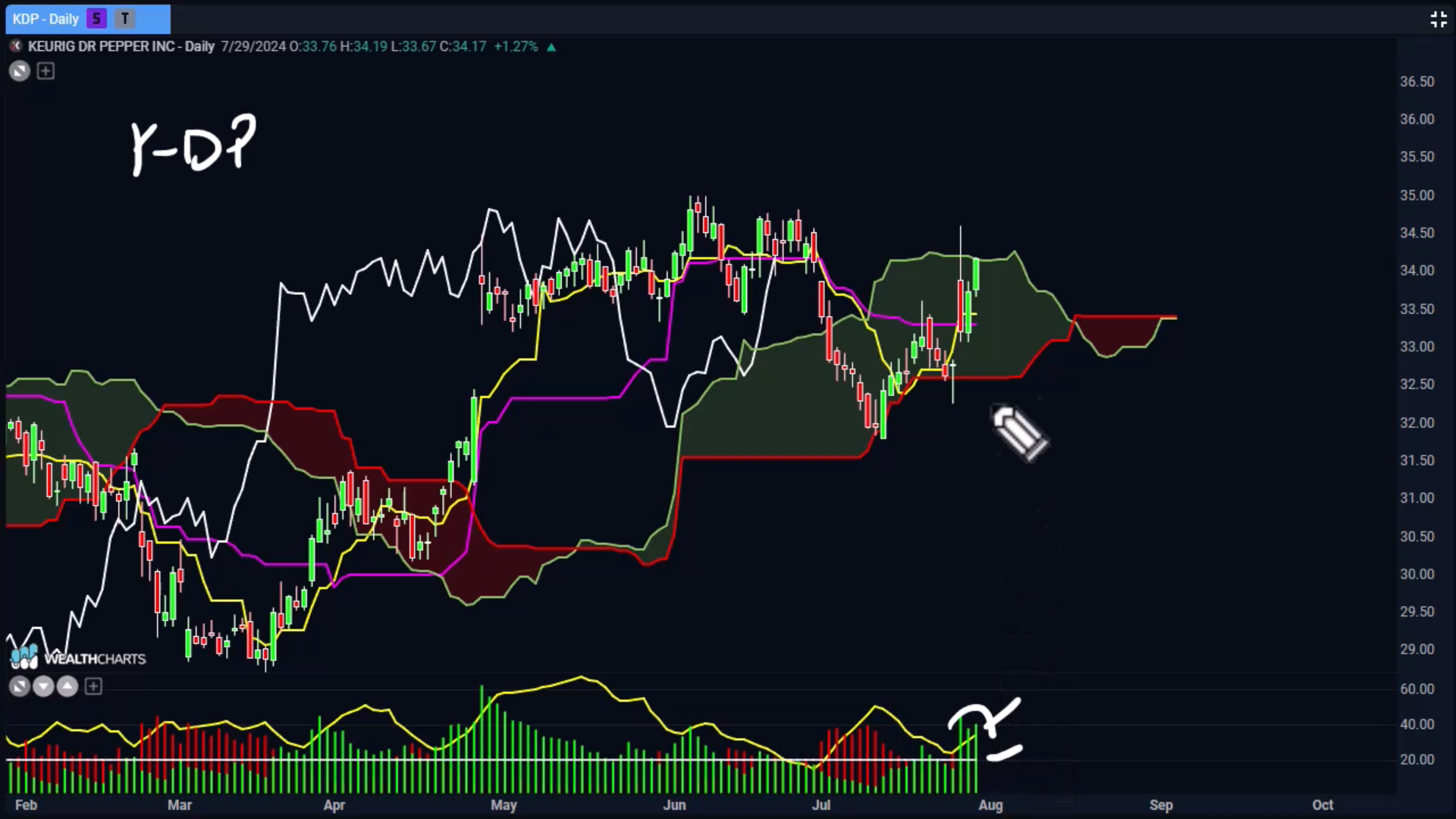The width and height of the screenshot is (1456, 819).
Task: Click the green up-triangle change indicator
Action: (551, 47)
